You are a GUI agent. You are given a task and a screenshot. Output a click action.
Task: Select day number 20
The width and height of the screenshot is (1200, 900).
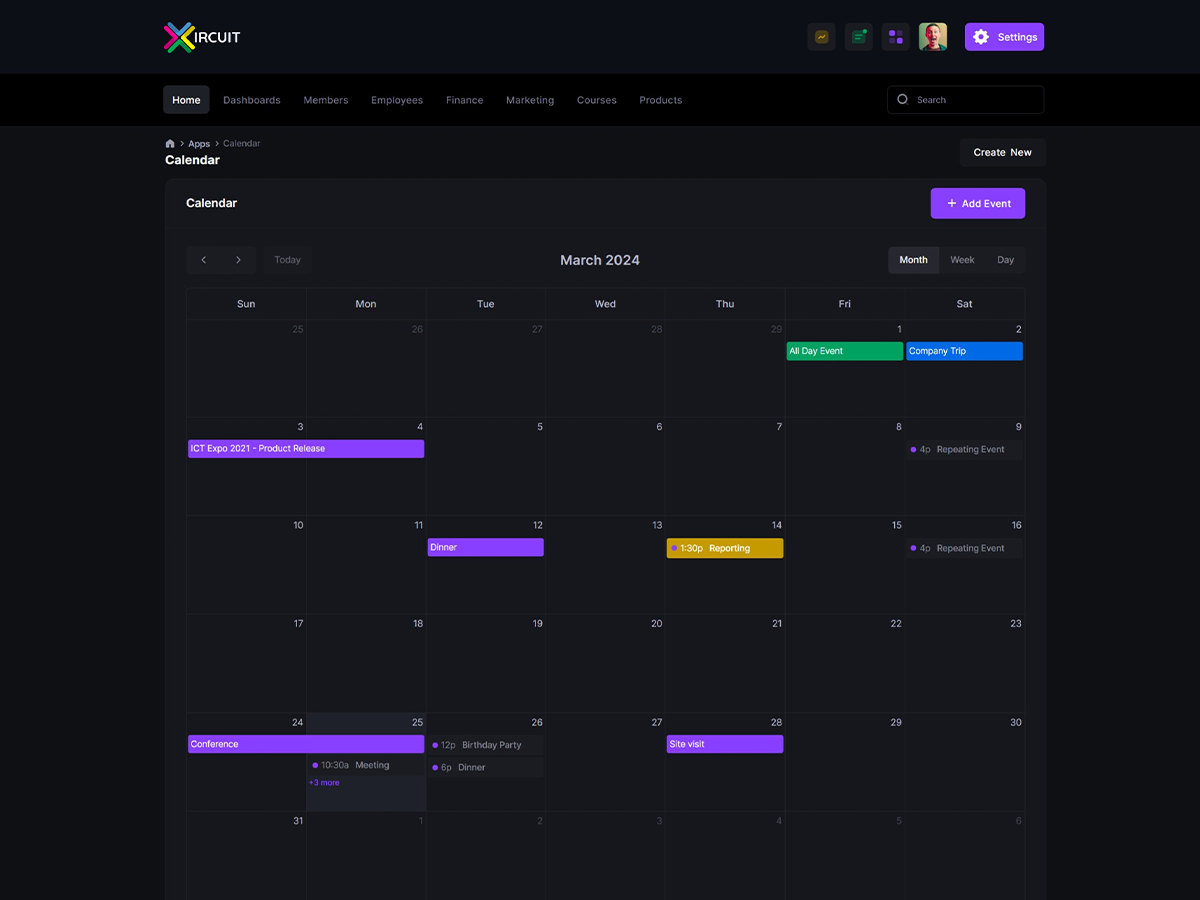656,623
